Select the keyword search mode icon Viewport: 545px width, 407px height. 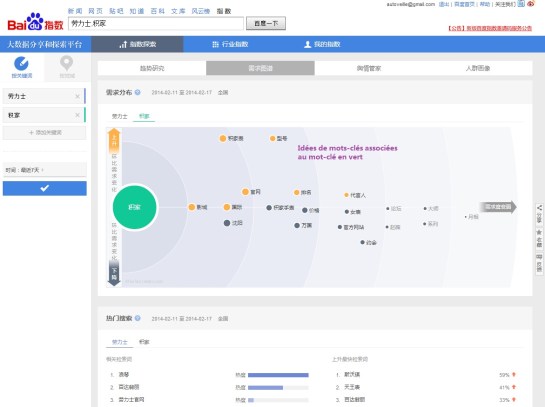(x=21, y=64)
